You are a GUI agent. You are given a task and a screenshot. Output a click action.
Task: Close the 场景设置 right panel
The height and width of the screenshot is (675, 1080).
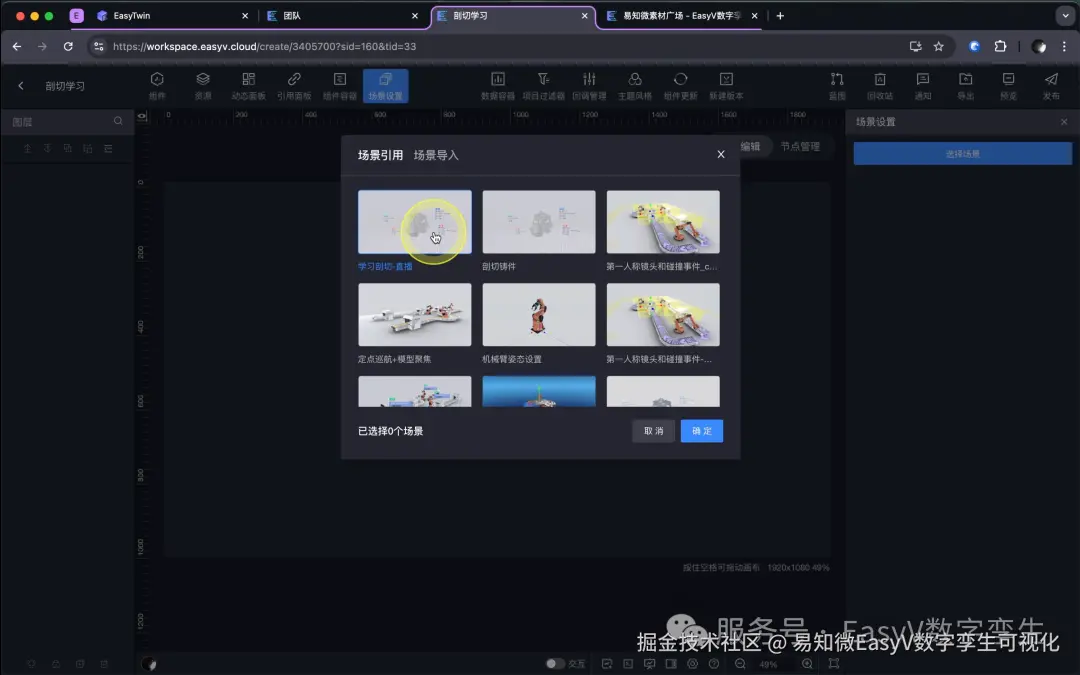click(1063, 122)
